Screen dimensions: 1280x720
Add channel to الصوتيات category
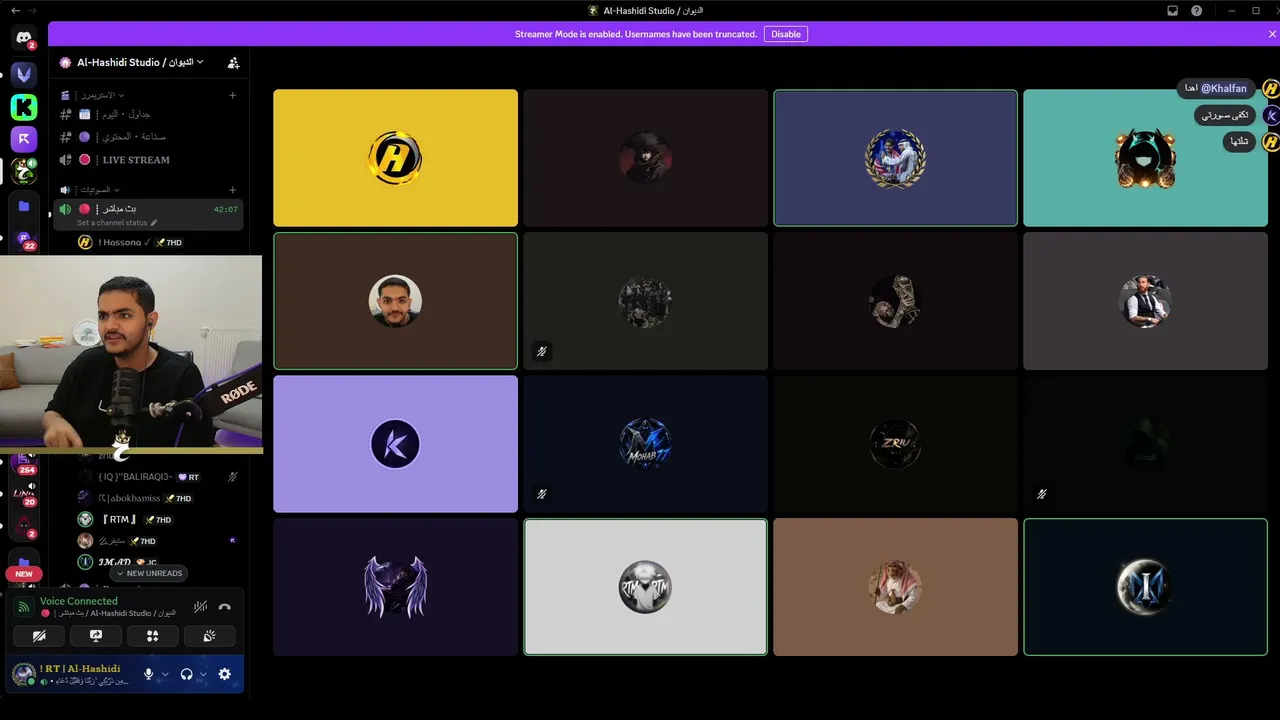233,190
